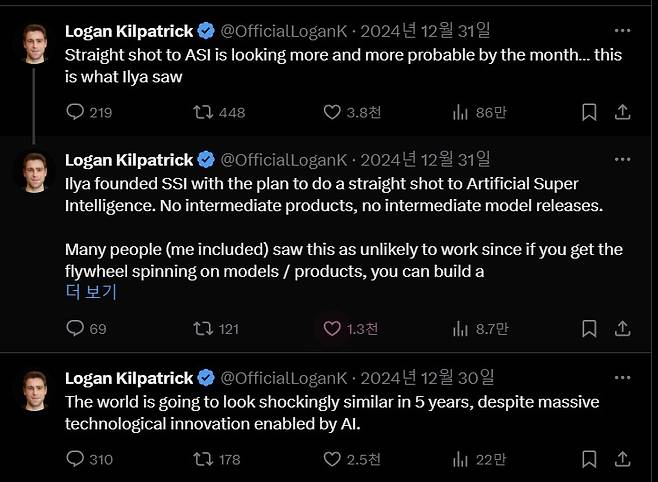
Task: Reply to the 'Straight shot to ASI' tweet
Action: (x=75, y=112)
